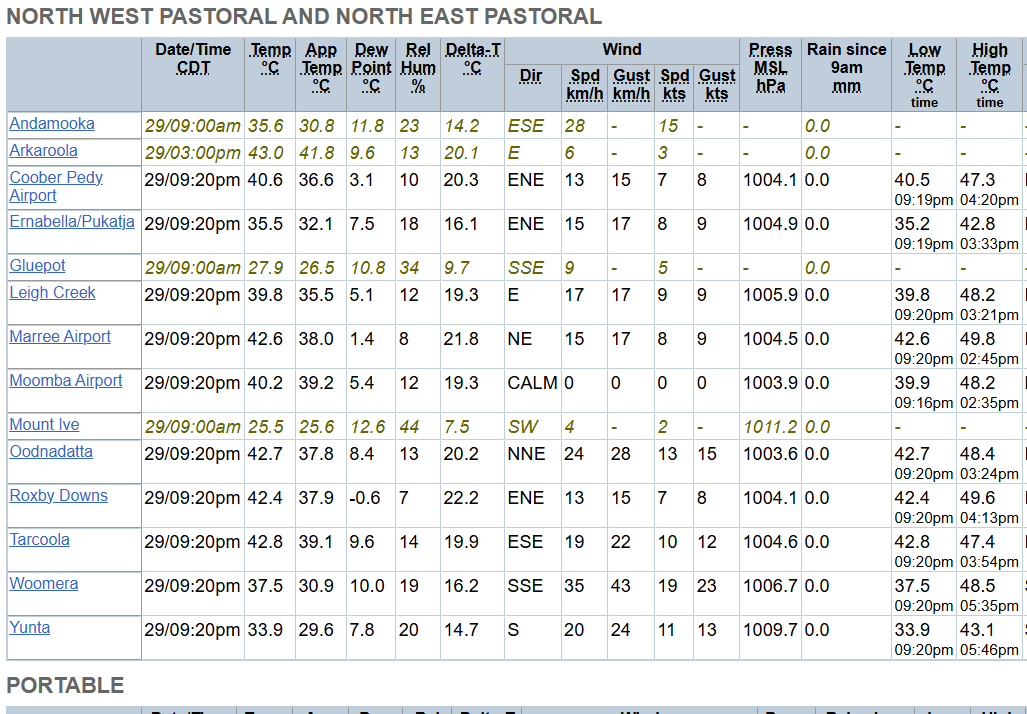Click the CDT abbreviation in Date/Time header
Screen dimensions: 1027x714
(x=193, y=68)
